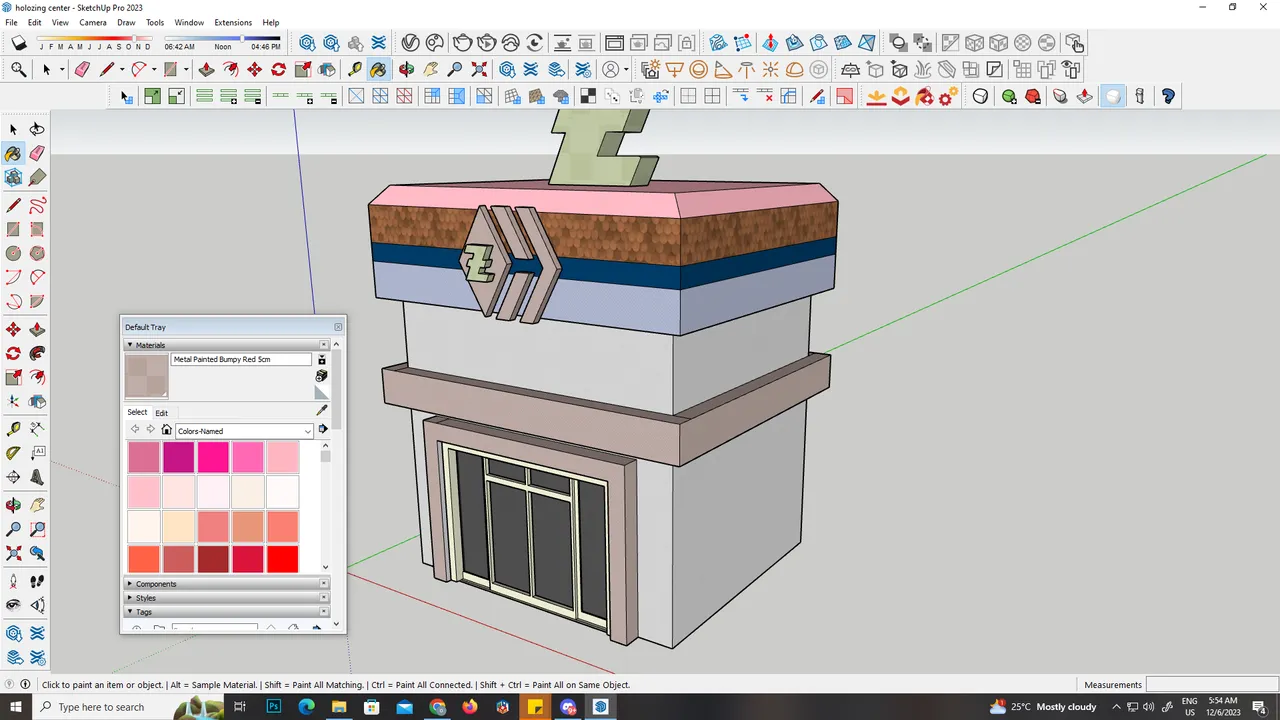Open the Colors-Named materials dropdown
This screenshot has width=1280, height=720.
pos(245,431)
